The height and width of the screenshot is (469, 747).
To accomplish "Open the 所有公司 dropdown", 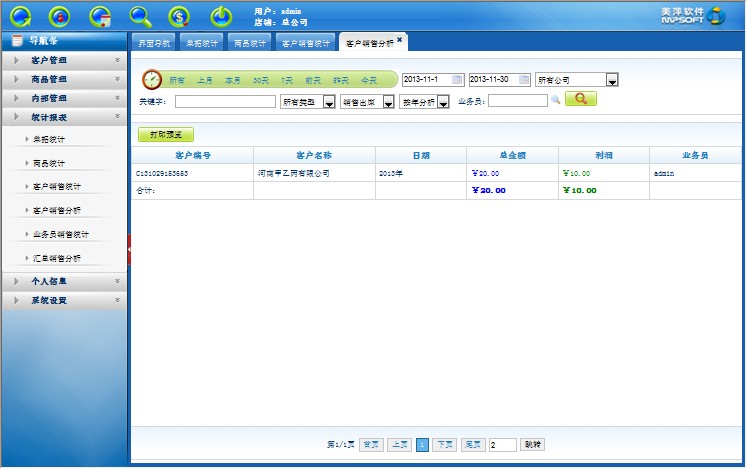I will pyautogui.click(x=612, y=80).
